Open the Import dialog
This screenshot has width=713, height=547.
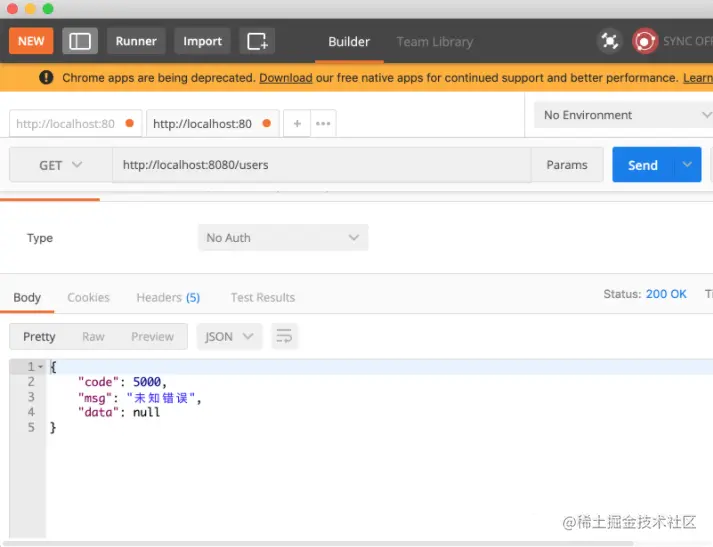[x=202, y=41]
